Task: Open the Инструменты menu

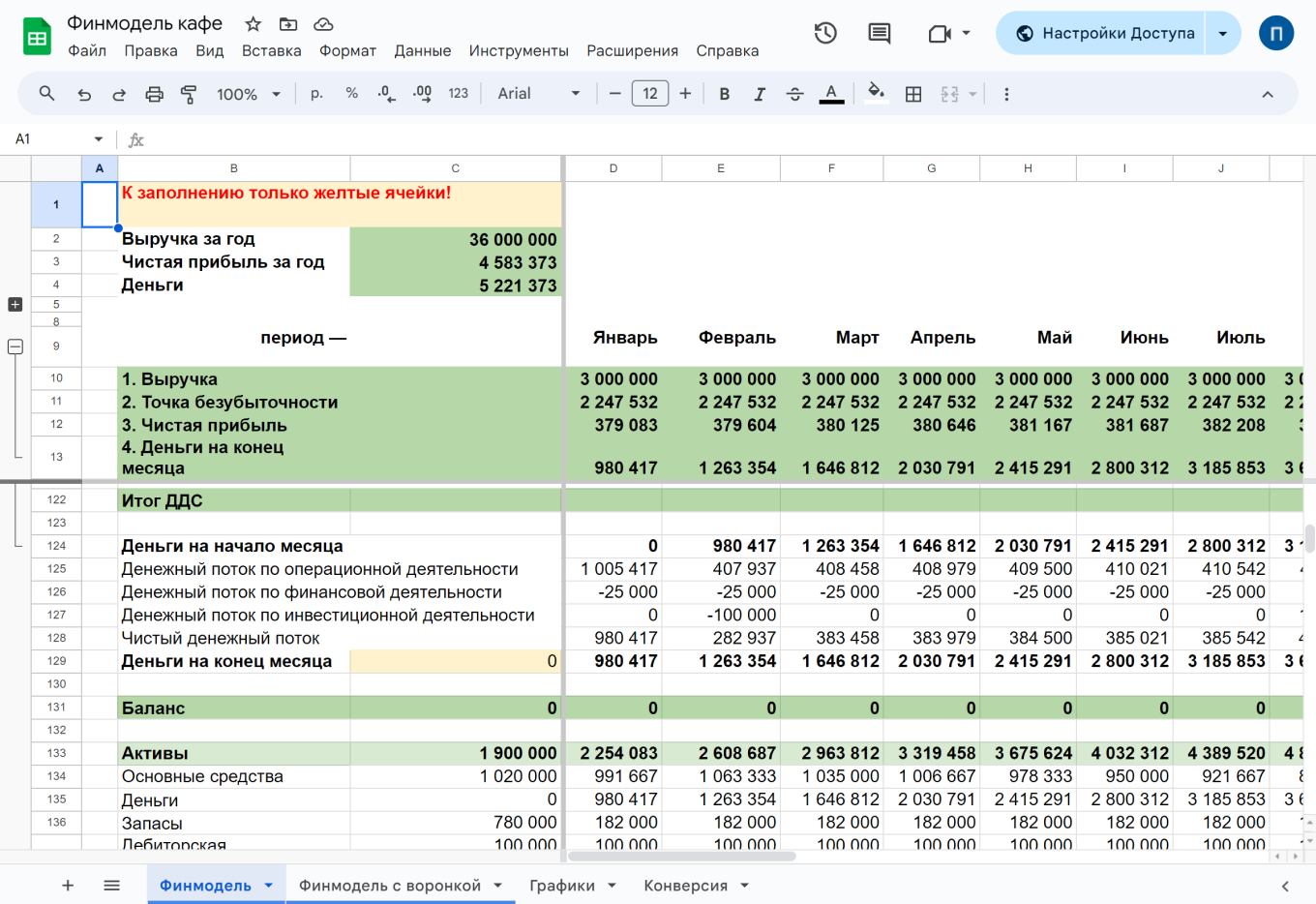Action: pos(519,51)
